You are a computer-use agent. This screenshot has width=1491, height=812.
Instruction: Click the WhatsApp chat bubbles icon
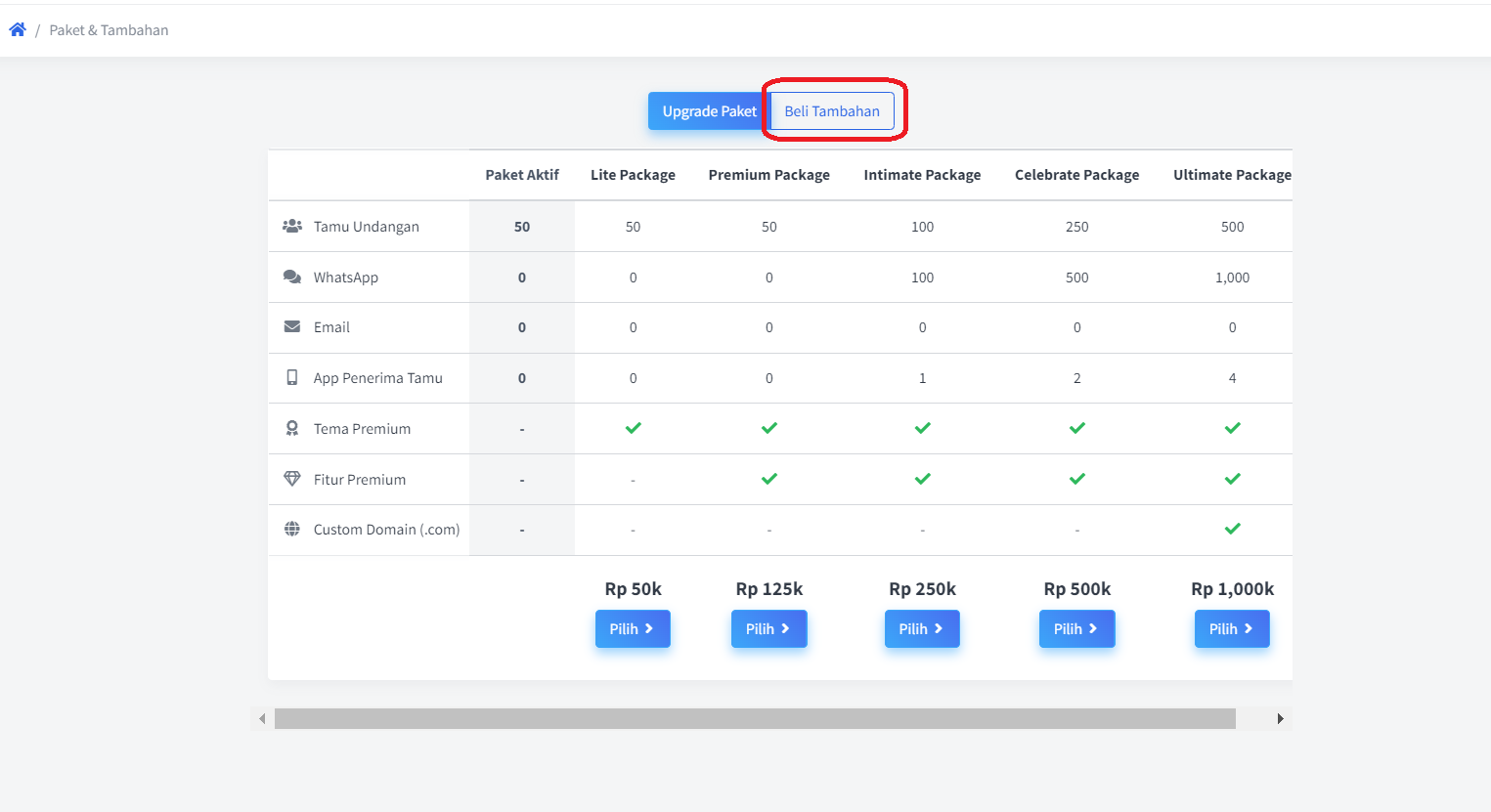[292, 277]
